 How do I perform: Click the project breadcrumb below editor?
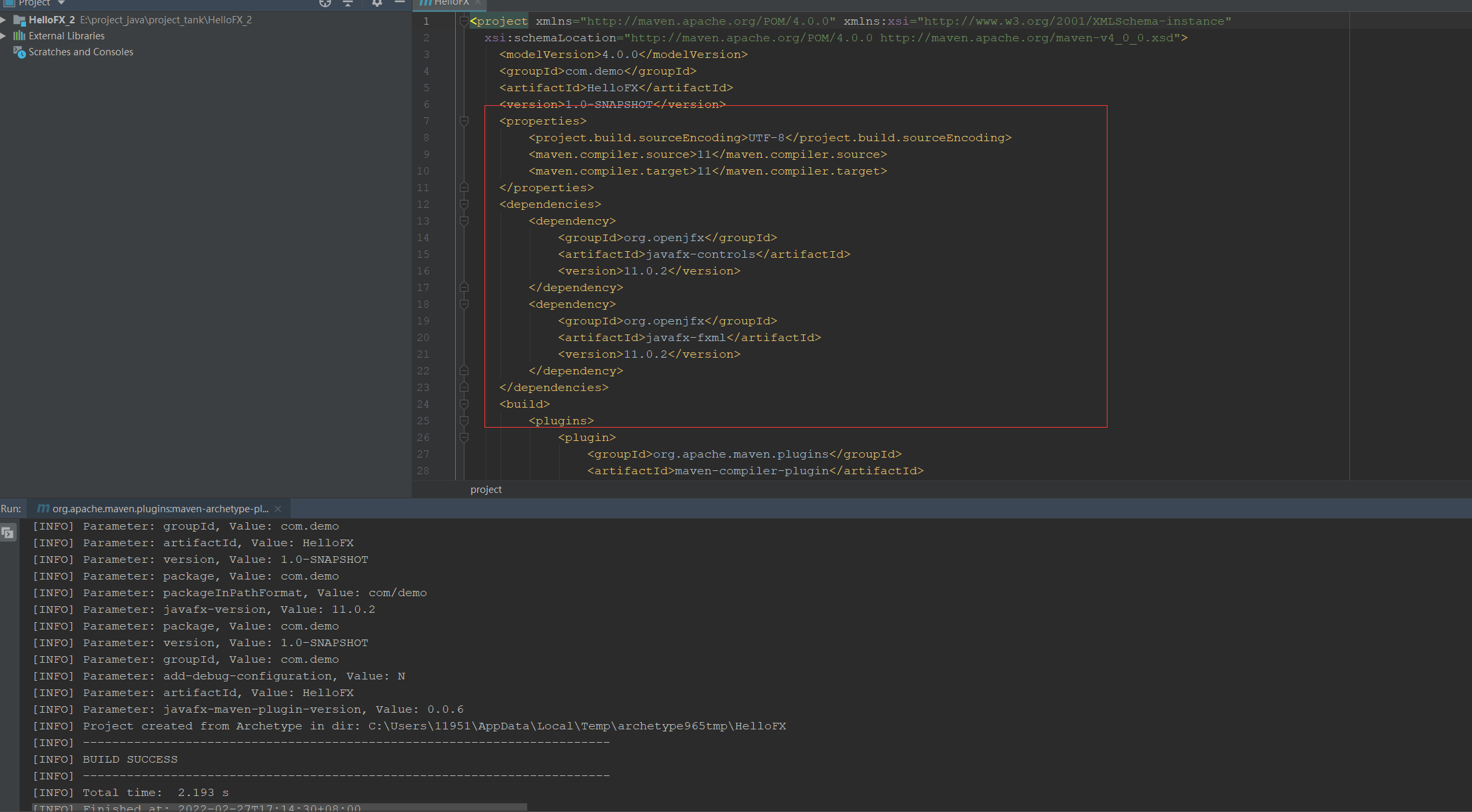pos(486,490)
